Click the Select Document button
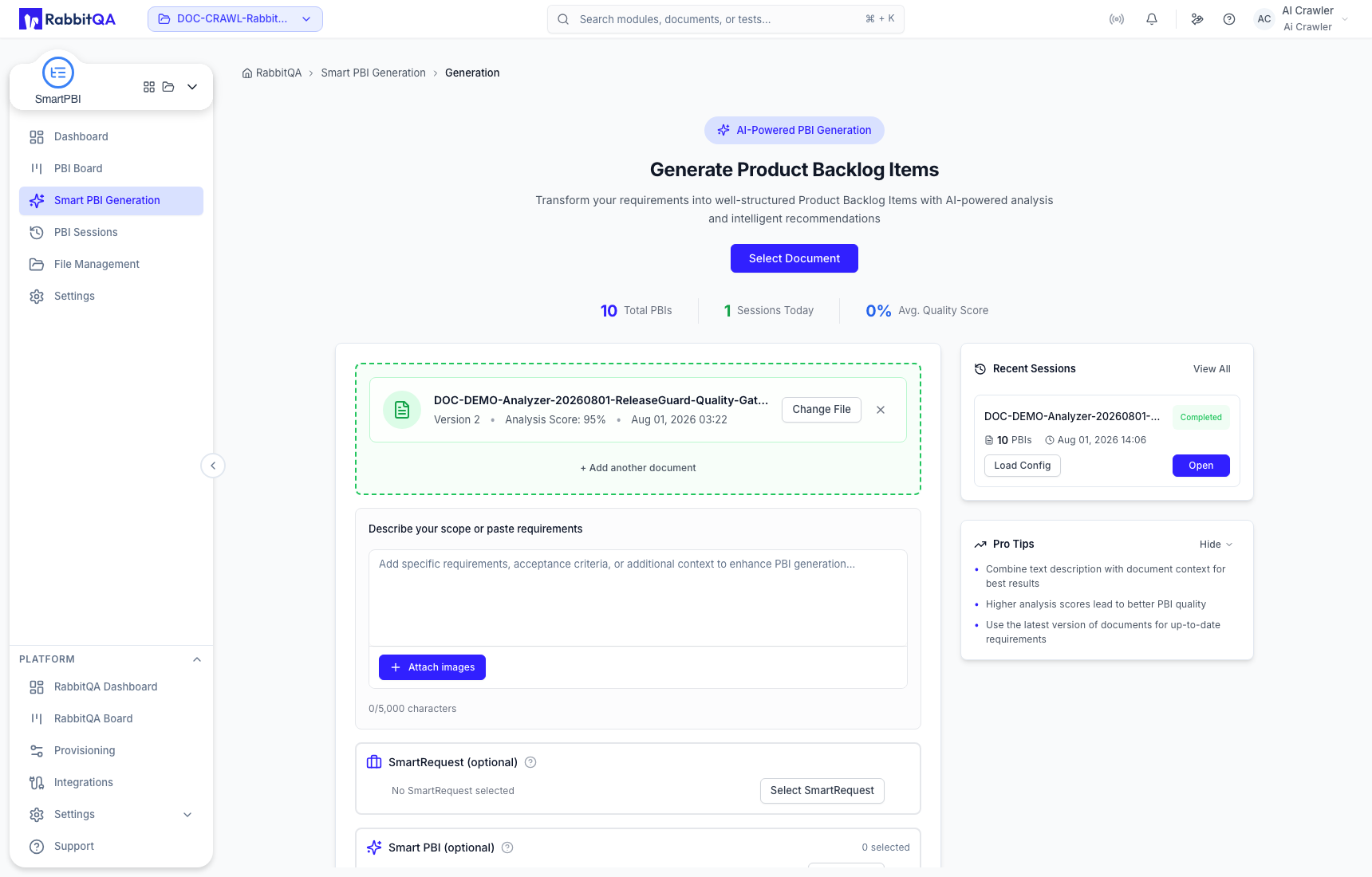The image size is (1372, 877). click(794, 258)
